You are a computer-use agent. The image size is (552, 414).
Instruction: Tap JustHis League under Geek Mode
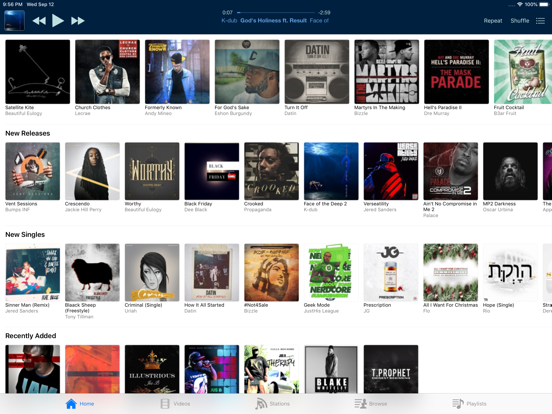tap(321, 311)
